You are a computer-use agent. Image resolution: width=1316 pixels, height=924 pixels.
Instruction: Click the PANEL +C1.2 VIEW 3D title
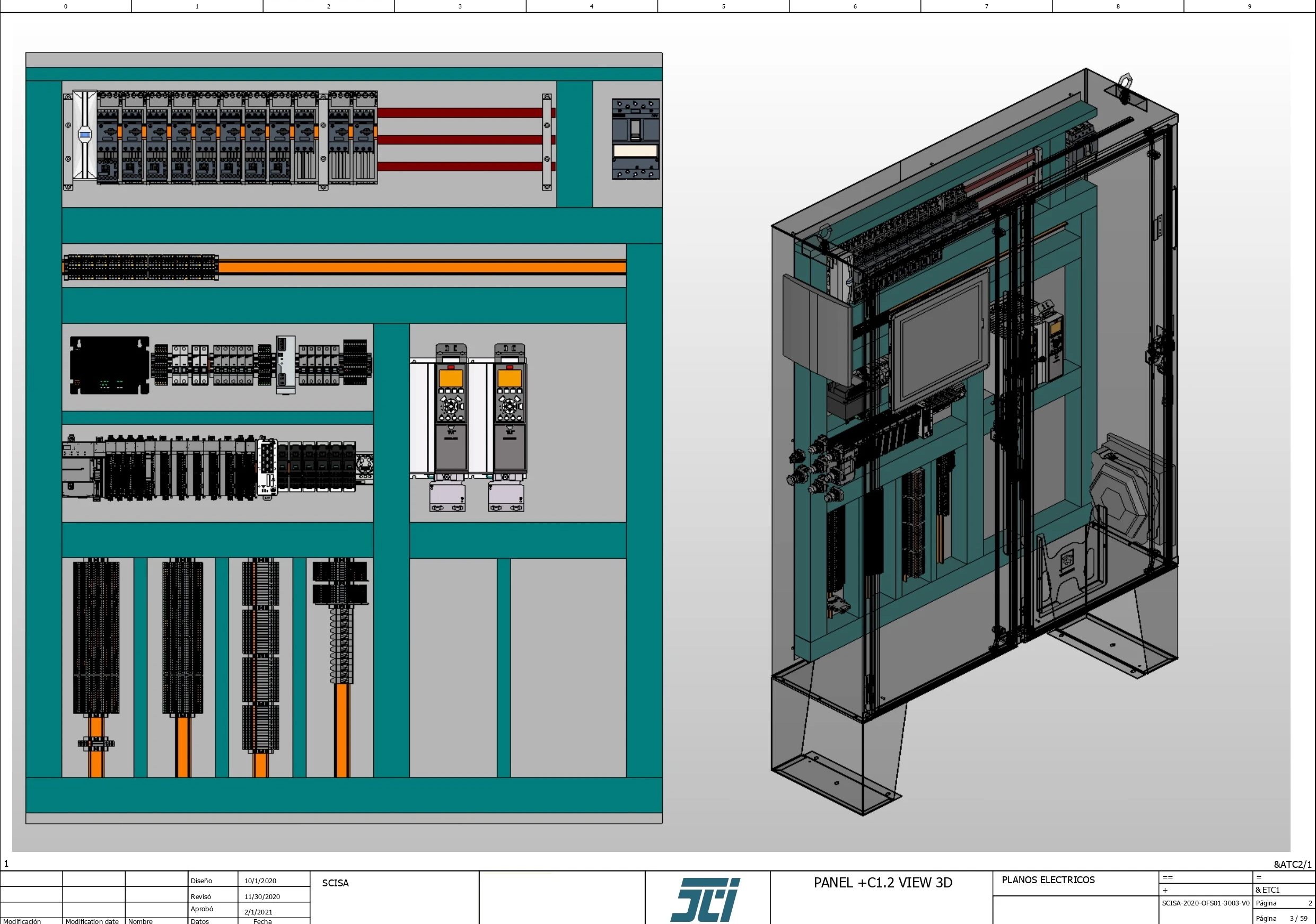[883, 883]
